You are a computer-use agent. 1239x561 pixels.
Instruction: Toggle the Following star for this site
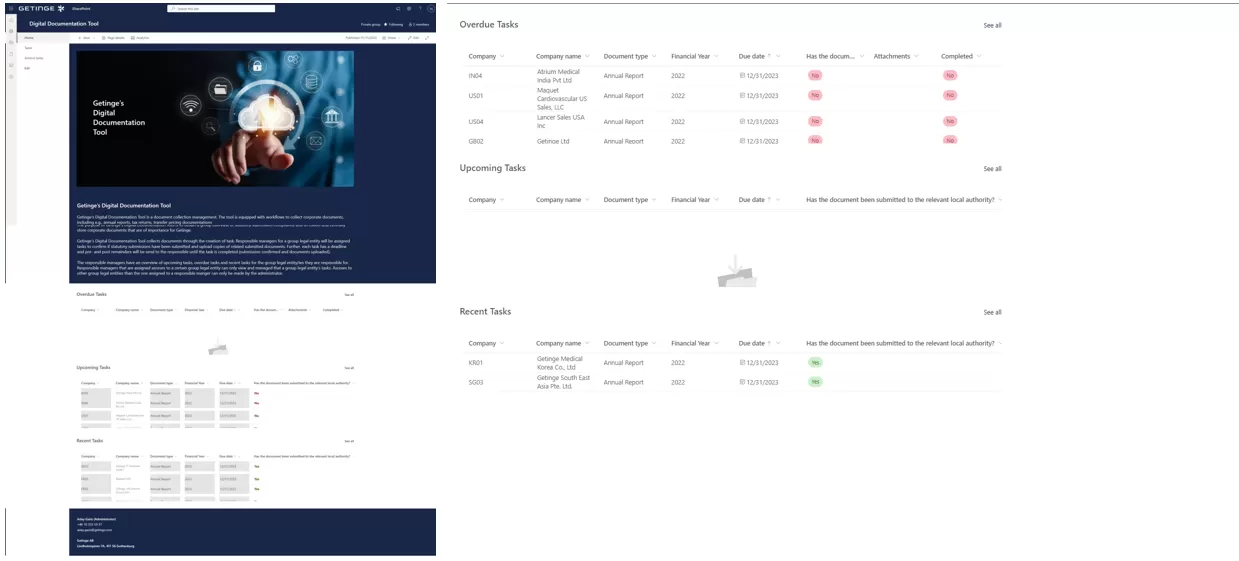[394, 24]
